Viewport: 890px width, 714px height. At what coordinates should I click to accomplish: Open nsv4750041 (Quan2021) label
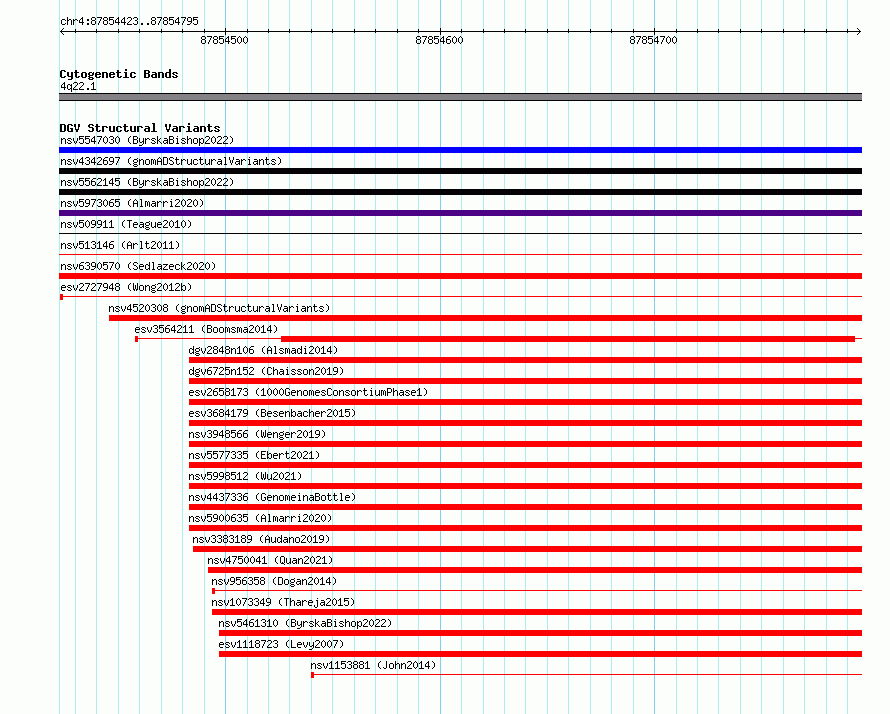(270, 560)
